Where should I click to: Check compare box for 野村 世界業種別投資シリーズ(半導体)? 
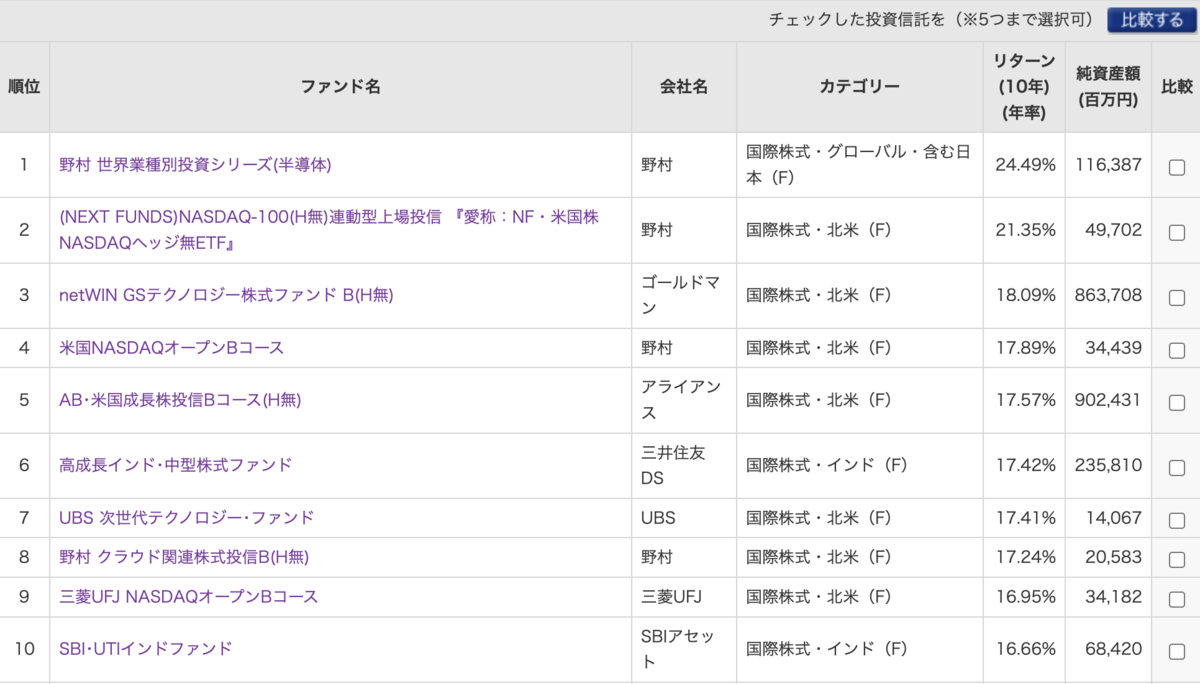(x=1177, y=167)
